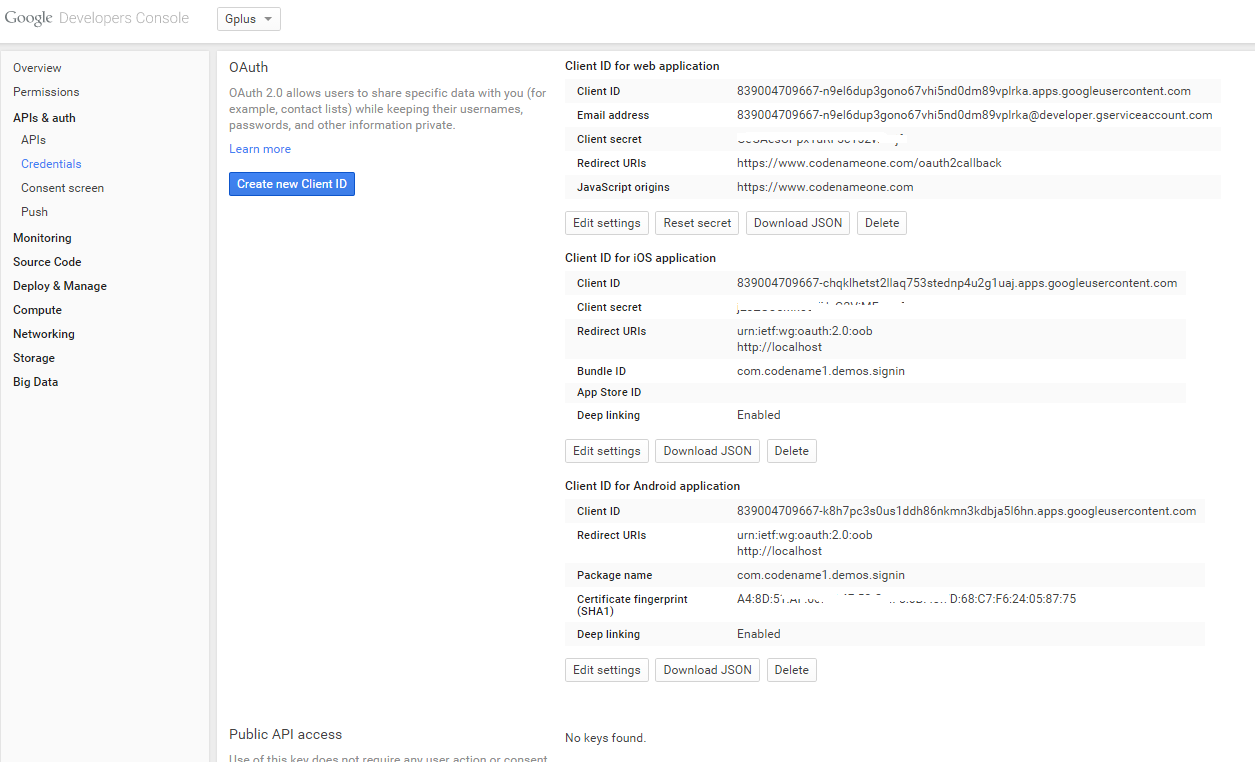Collapse the APIs & auth section
The image size is (1255, 762).
[44, 118]
